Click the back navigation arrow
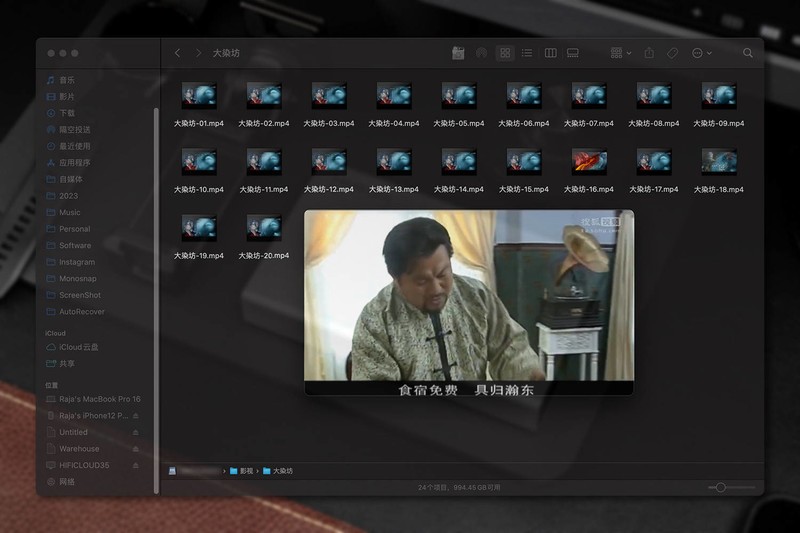The image size is (800, 533). (177, 53)
